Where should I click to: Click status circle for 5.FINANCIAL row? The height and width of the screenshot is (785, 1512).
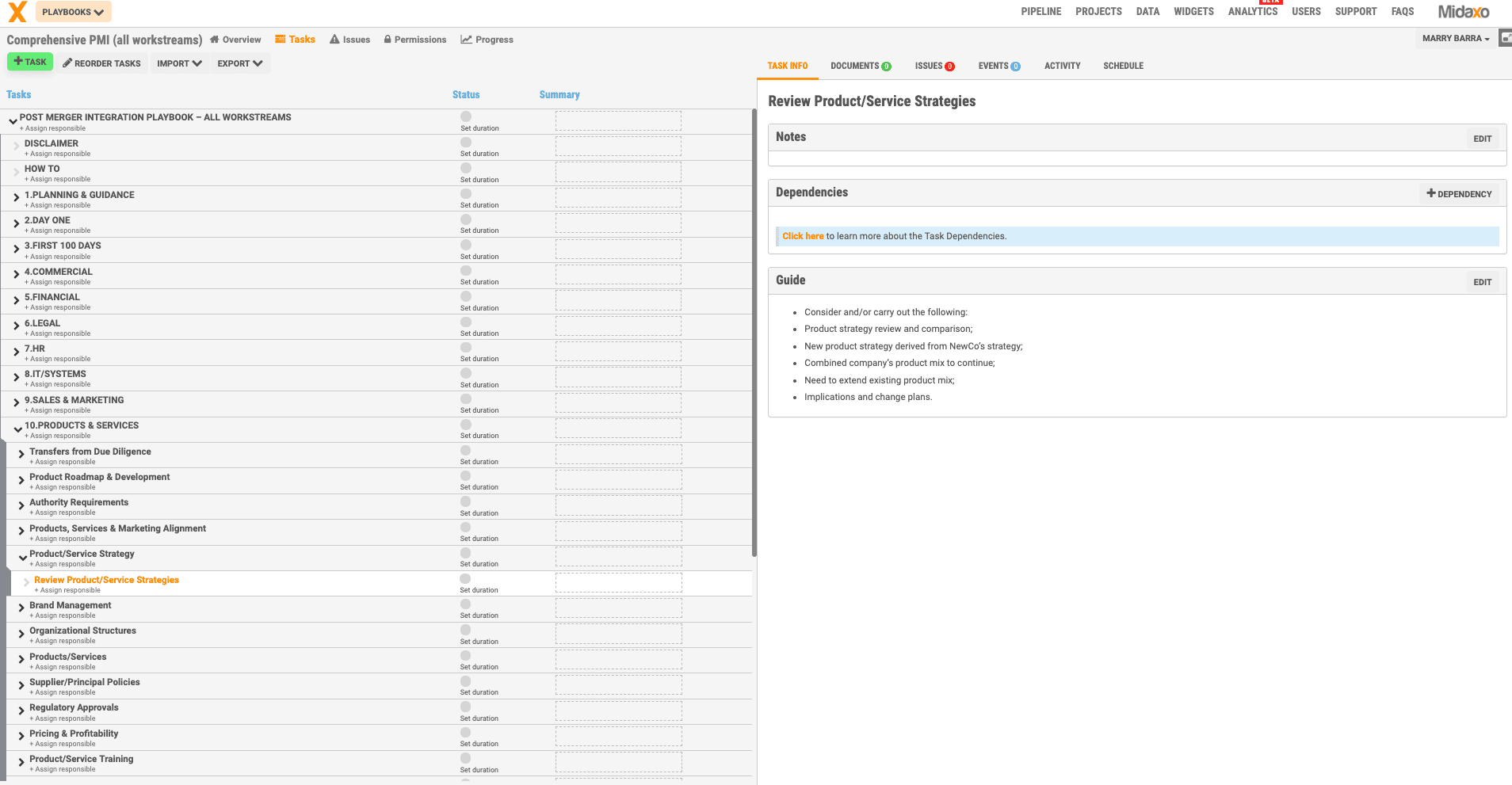click(x=466, y=296)
